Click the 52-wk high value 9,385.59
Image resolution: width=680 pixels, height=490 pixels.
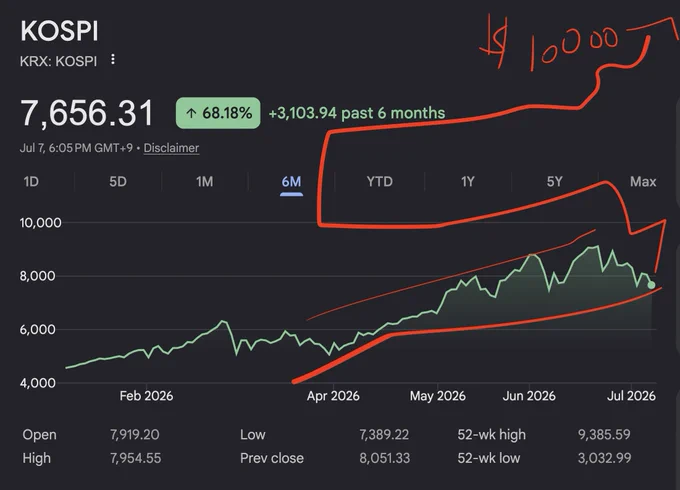point(604,434)
